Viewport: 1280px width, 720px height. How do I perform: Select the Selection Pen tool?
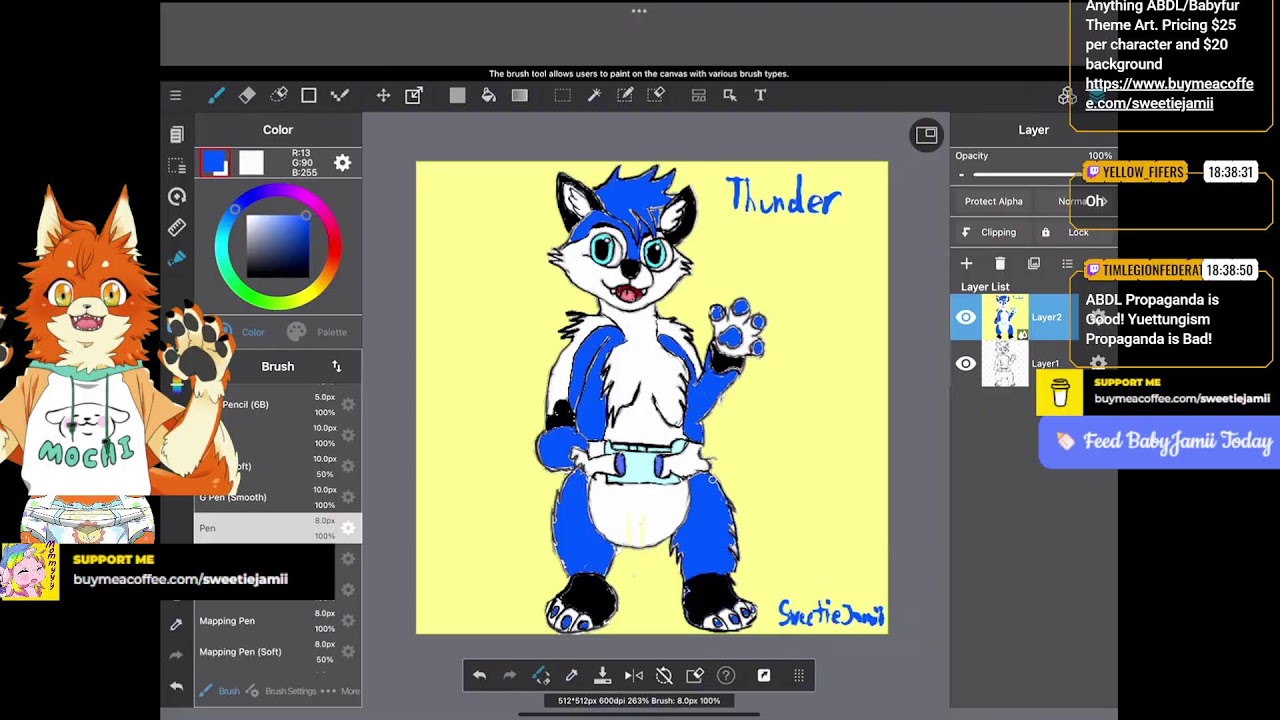(625, 95)
